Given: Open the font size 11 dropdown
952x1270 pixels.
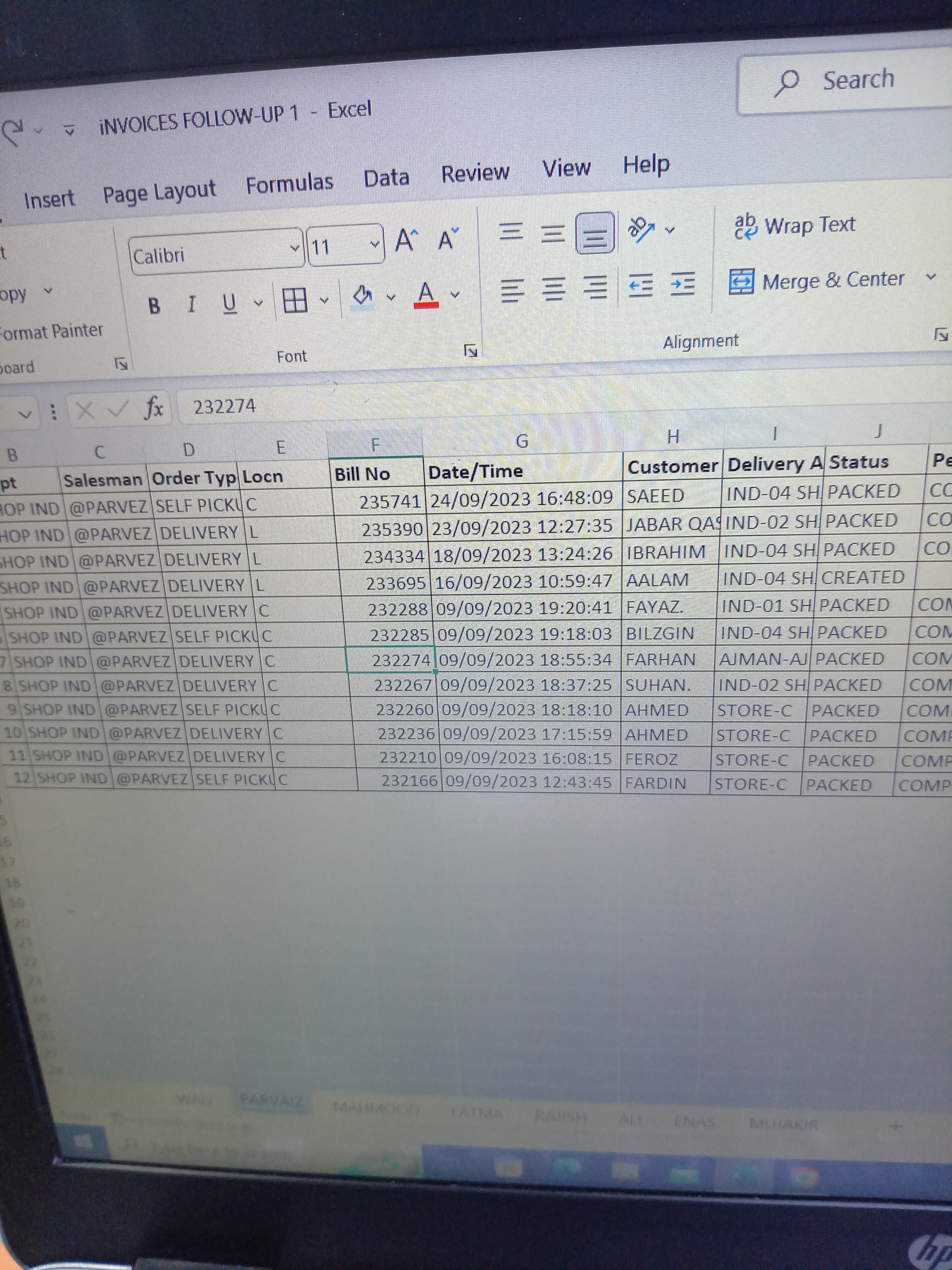Looking at the screenshot, I should coord(375,244).
